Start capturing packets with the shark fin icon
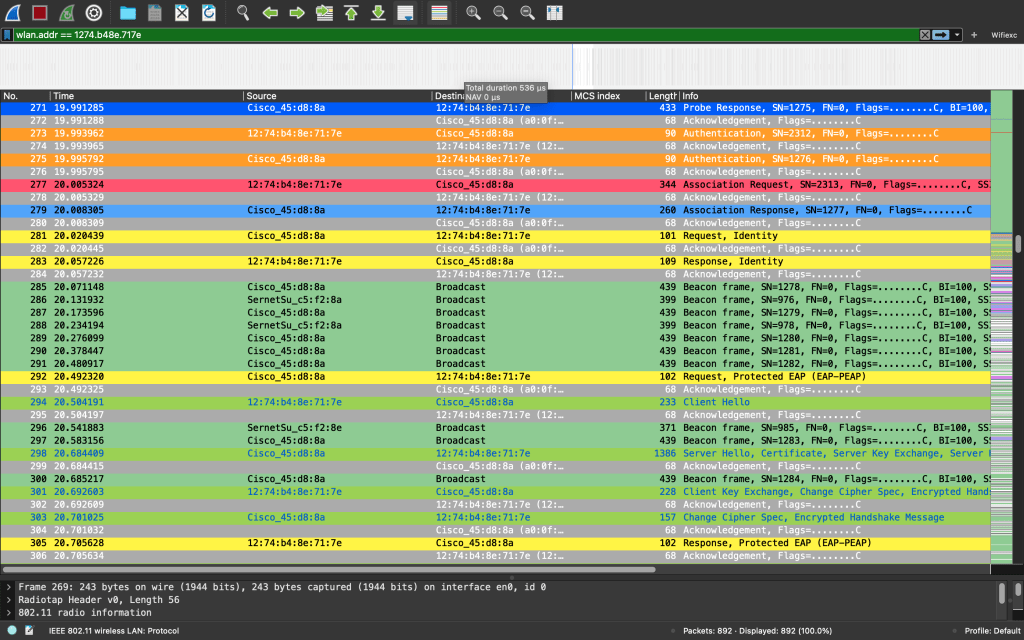 [12, 13]
